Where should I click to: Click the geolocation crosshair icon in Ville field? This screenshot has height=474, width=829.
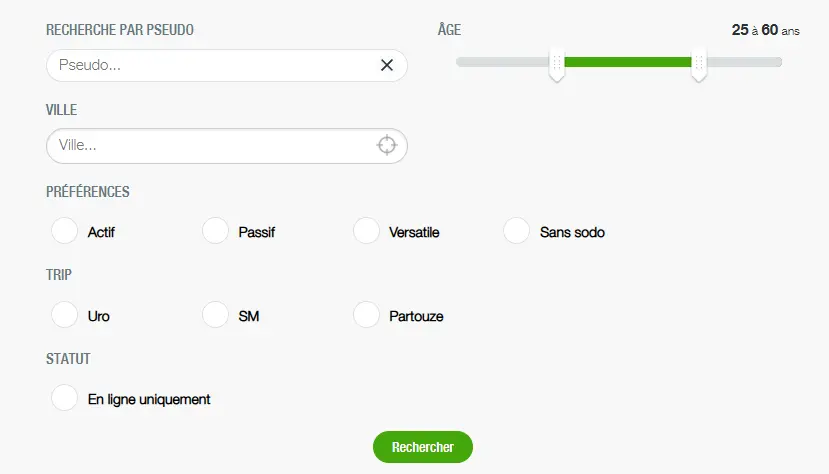pos(387,145)
